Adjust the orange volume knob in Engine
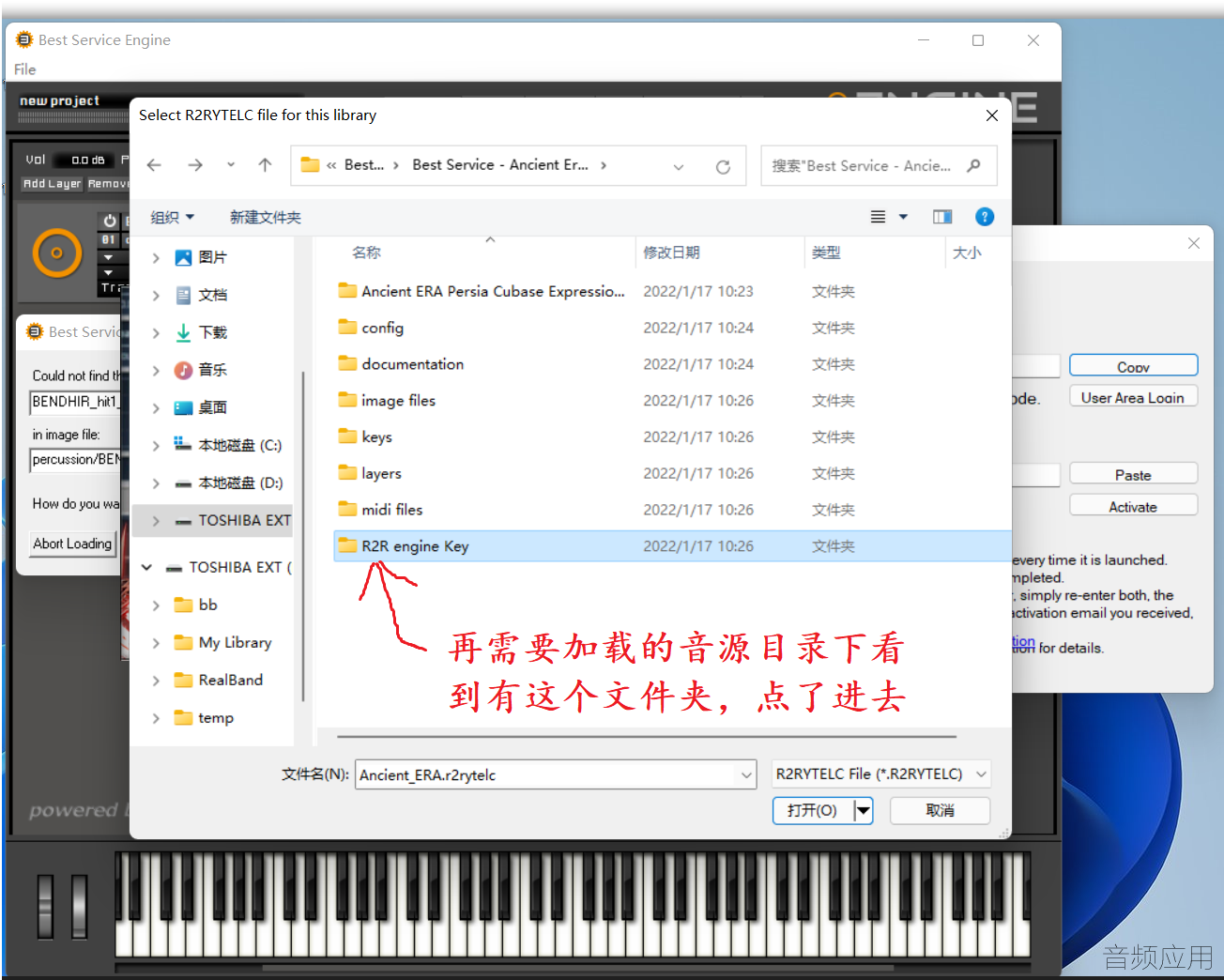The height and width of the screenshot is (980, 1224). pos(57,253)
